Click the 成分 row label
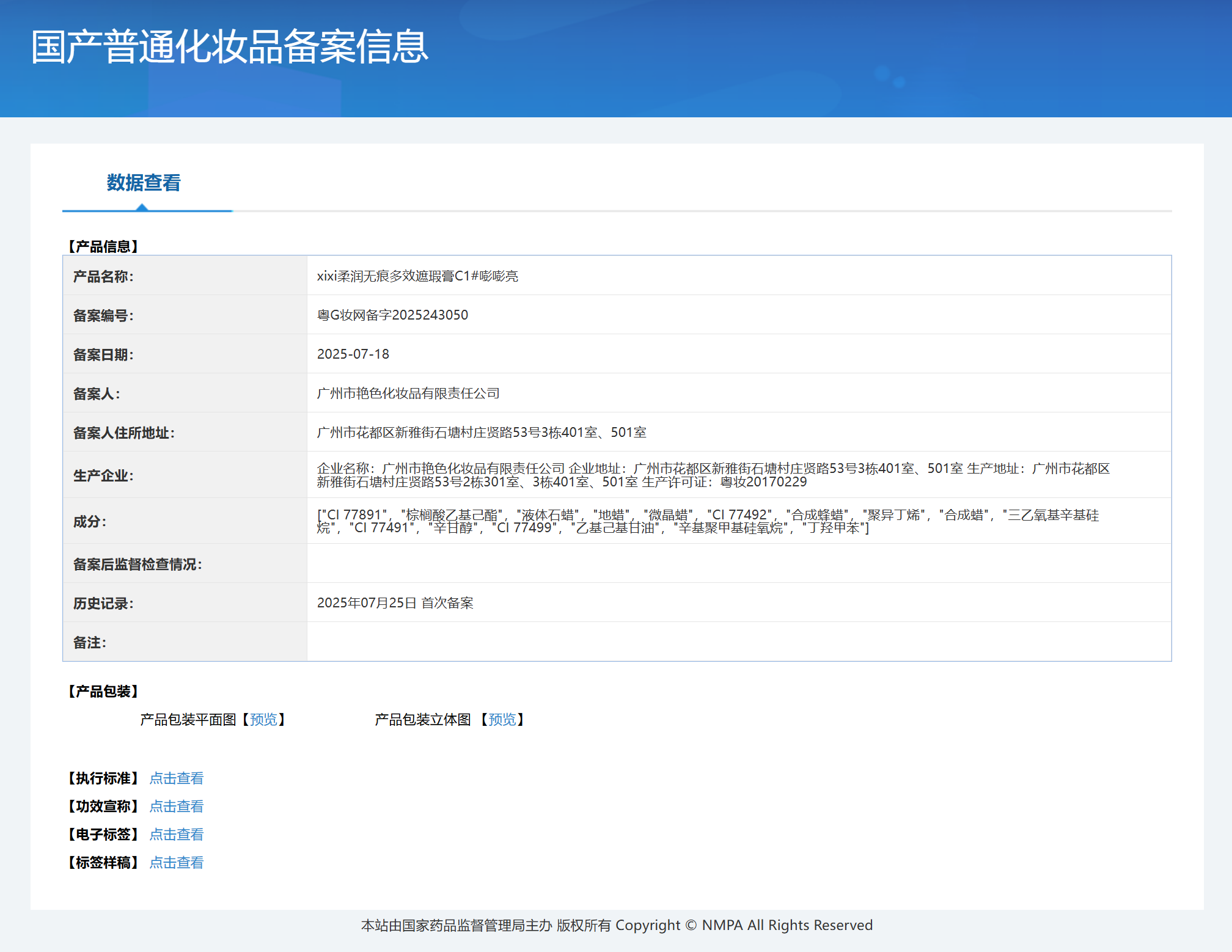 pyautogui.click(x=90, y=522)
